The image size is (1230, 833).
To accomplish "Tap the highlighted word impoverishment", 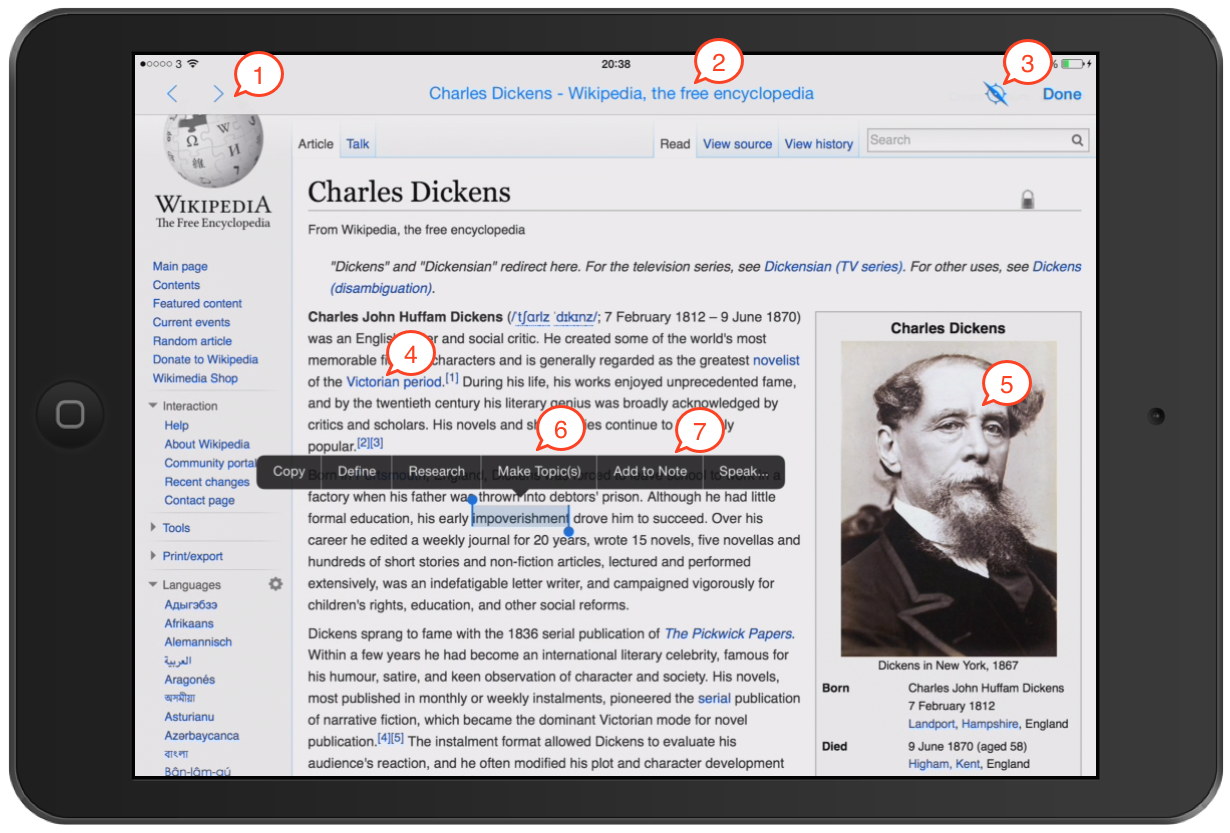I will click(x=520, y=519).
